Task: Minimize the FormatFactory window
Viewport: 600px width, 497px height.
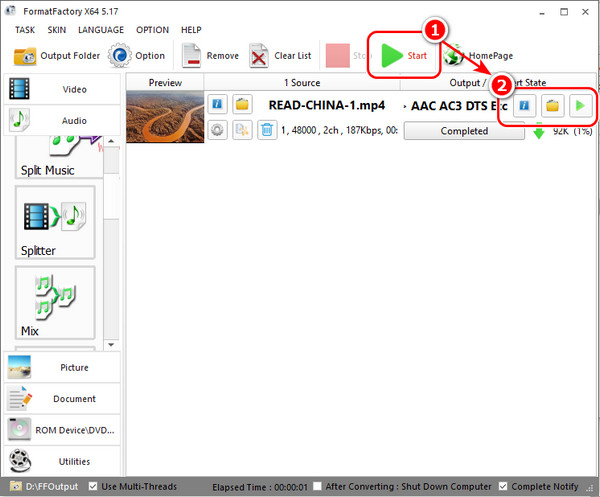Action: pos(542,12)
